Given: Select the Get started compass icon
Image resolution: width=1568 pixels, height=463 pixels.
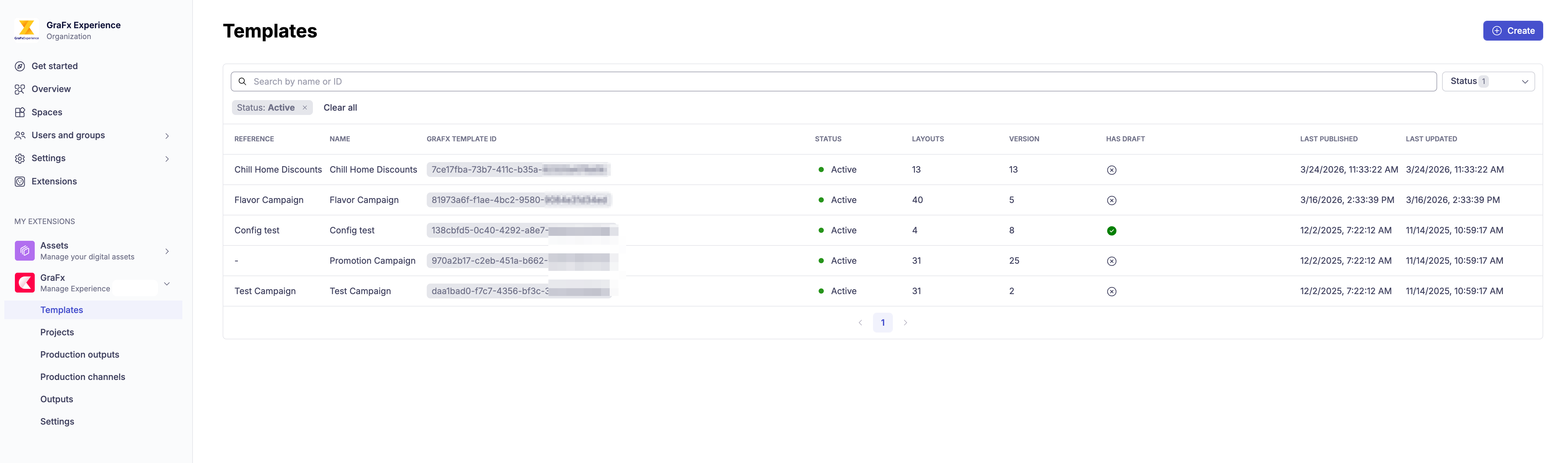Looking at the screenshot, I should (20, 66).
